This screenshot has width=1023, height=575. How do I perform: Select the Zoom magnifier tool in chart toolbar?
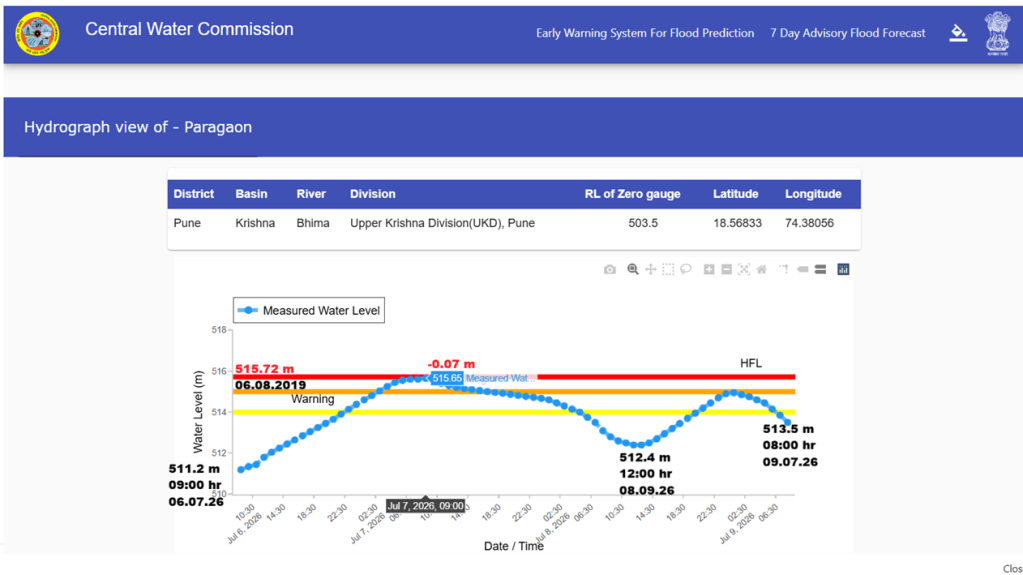[633, 270]
